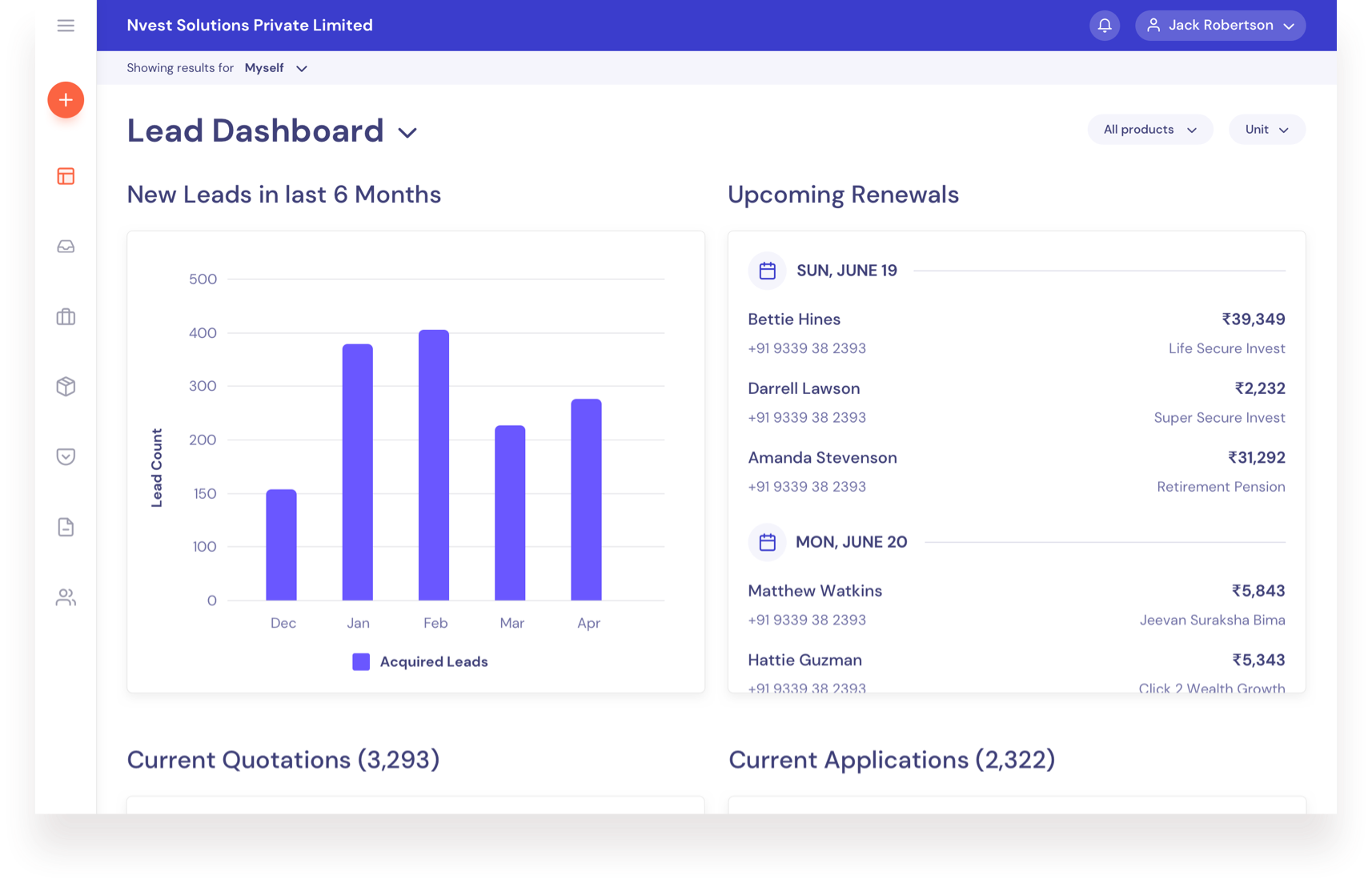
Task: Open the hamburger menu
Action: [x=66, y=26]
